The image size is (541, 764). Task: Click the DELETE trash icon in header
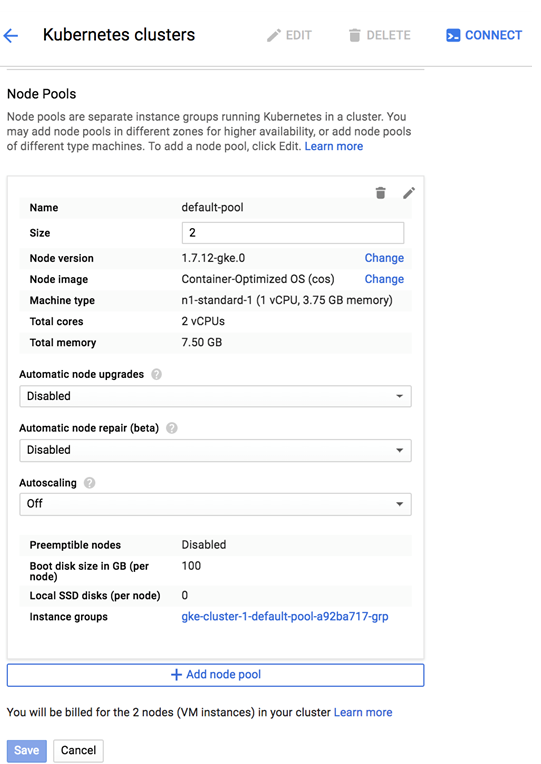point(355,36)
